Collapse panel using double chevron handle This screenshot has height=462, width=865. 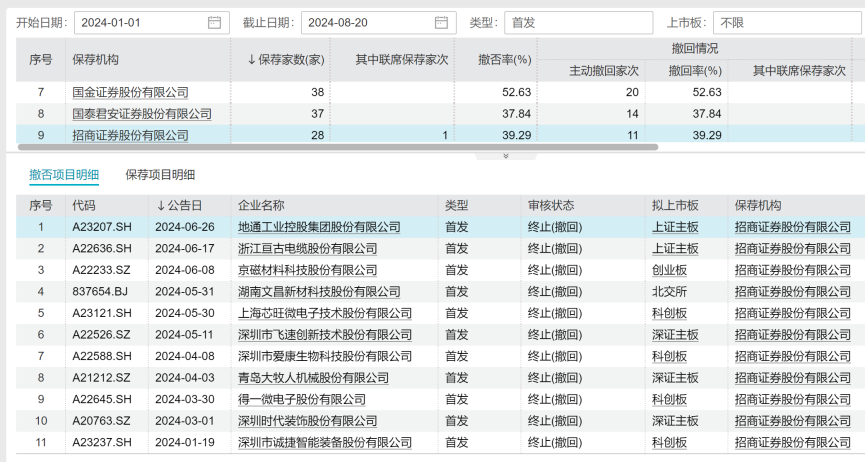coord(506,156)
